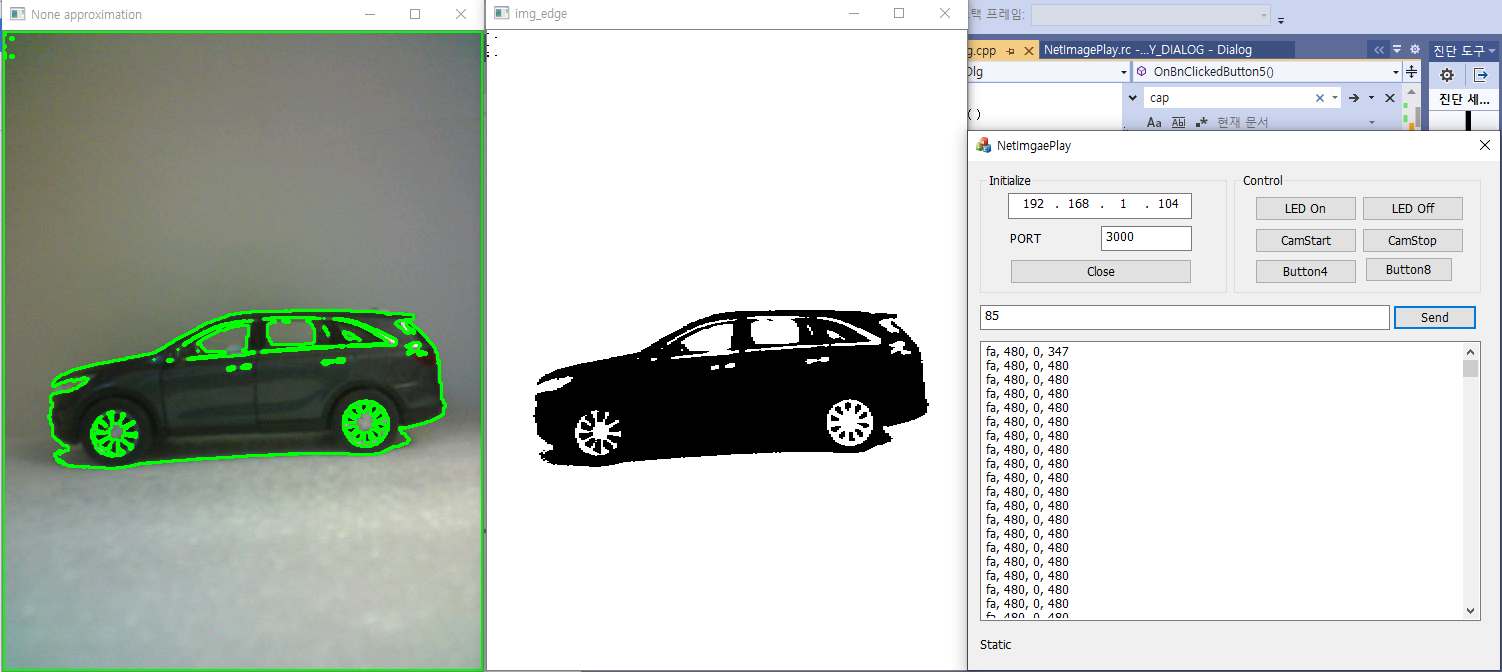Select the 진단 세... section header

tap(1464, 99)
